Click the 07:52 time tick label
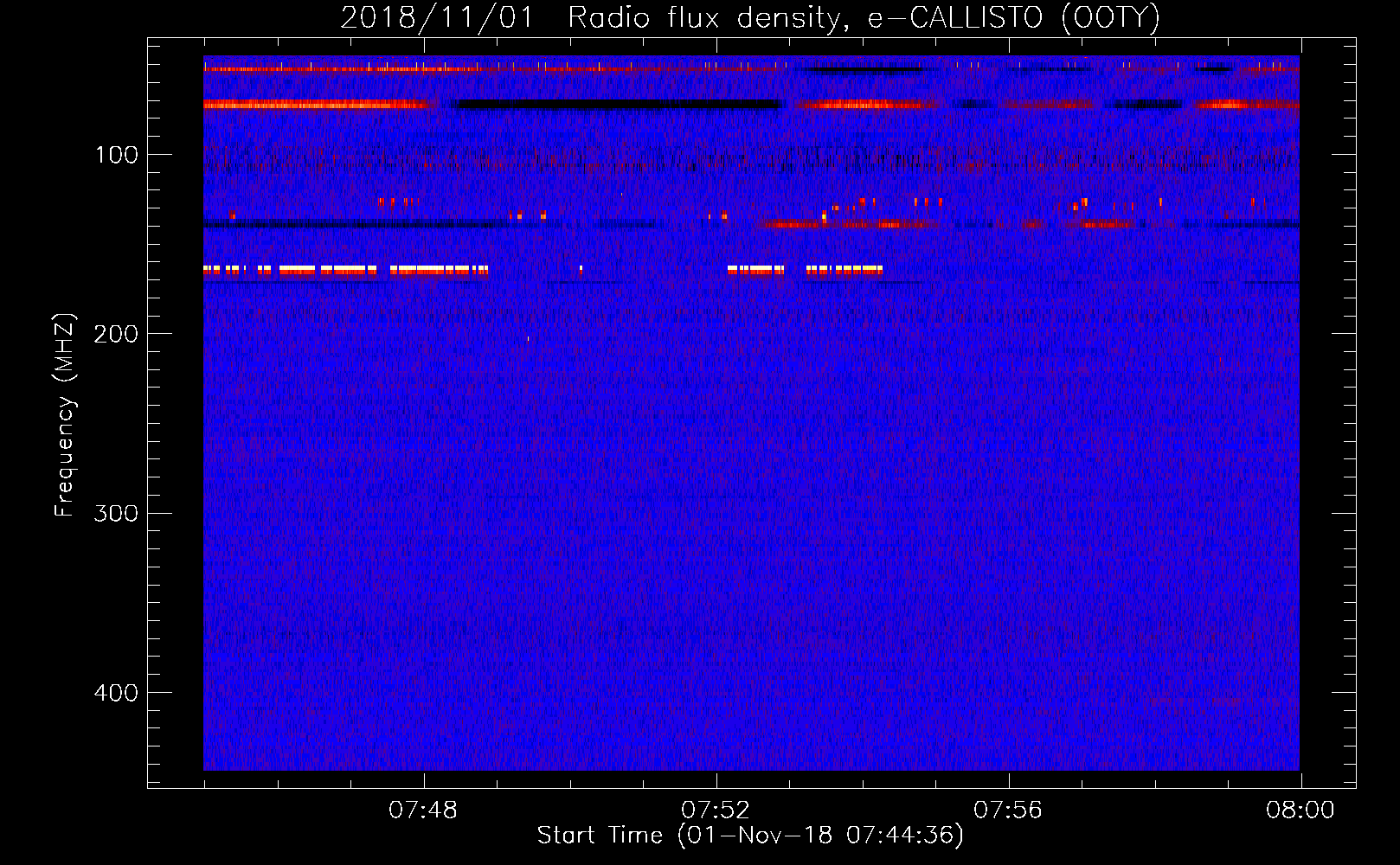 [716, 811]
